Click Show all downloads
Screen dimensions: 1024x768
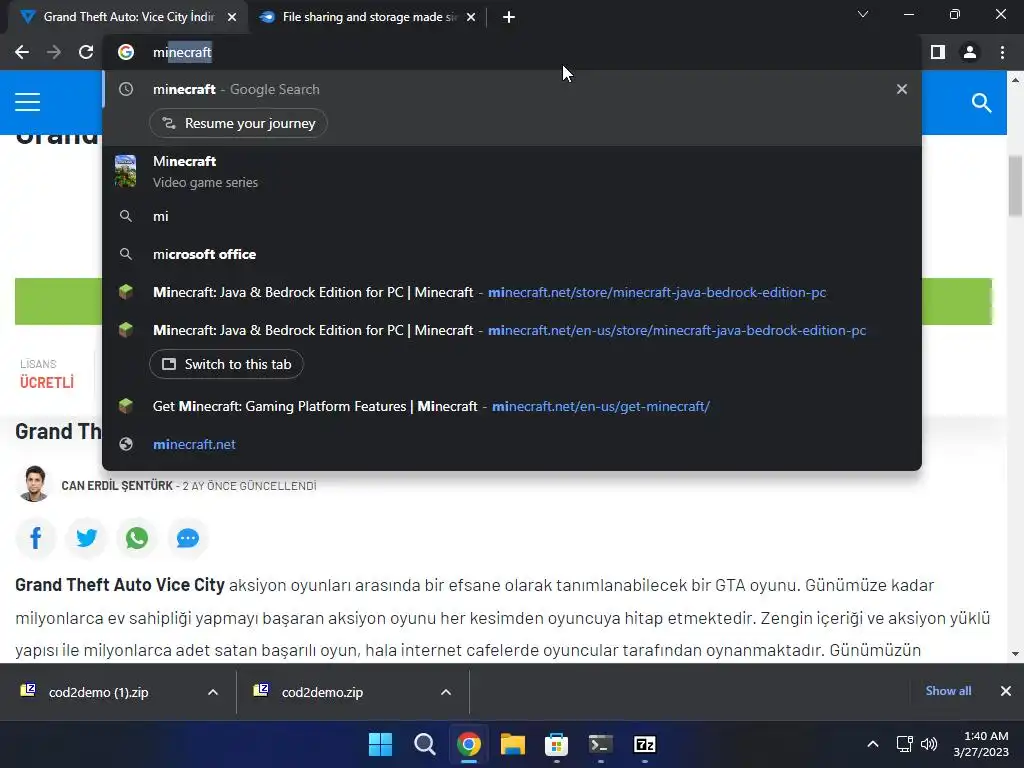948,691
